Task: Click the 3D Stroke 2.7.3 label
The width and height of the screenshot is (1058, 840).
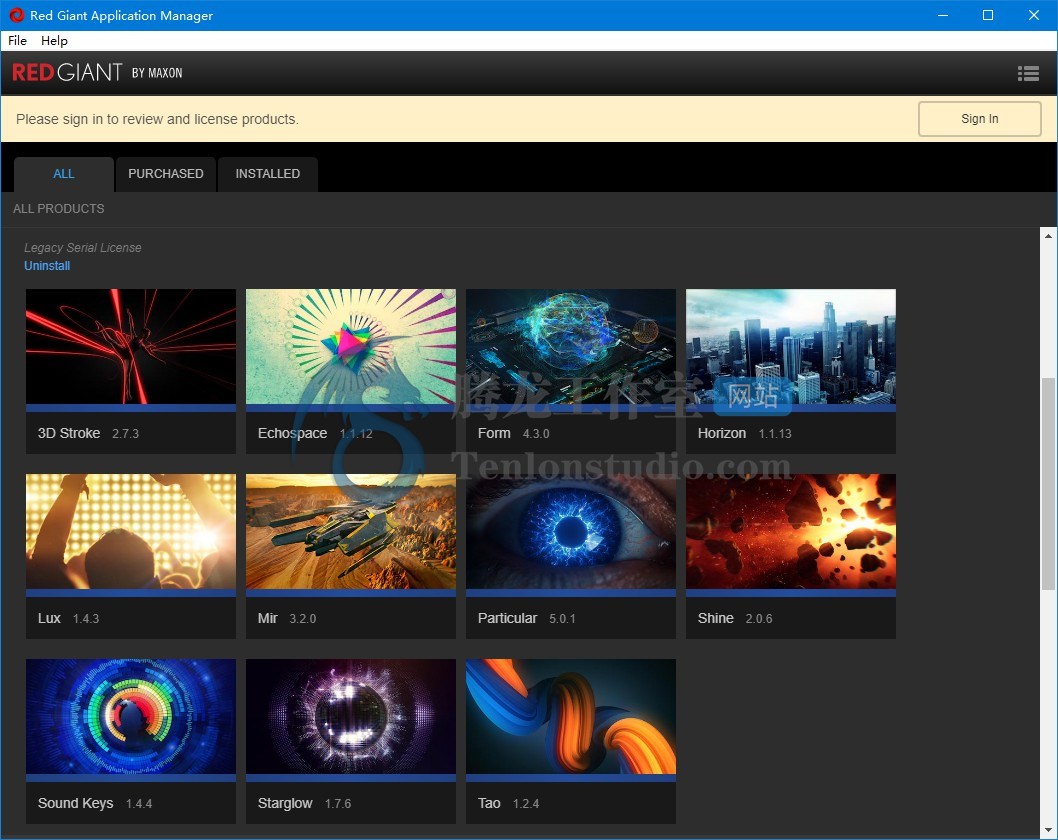Action: click(x=88, y=433)
